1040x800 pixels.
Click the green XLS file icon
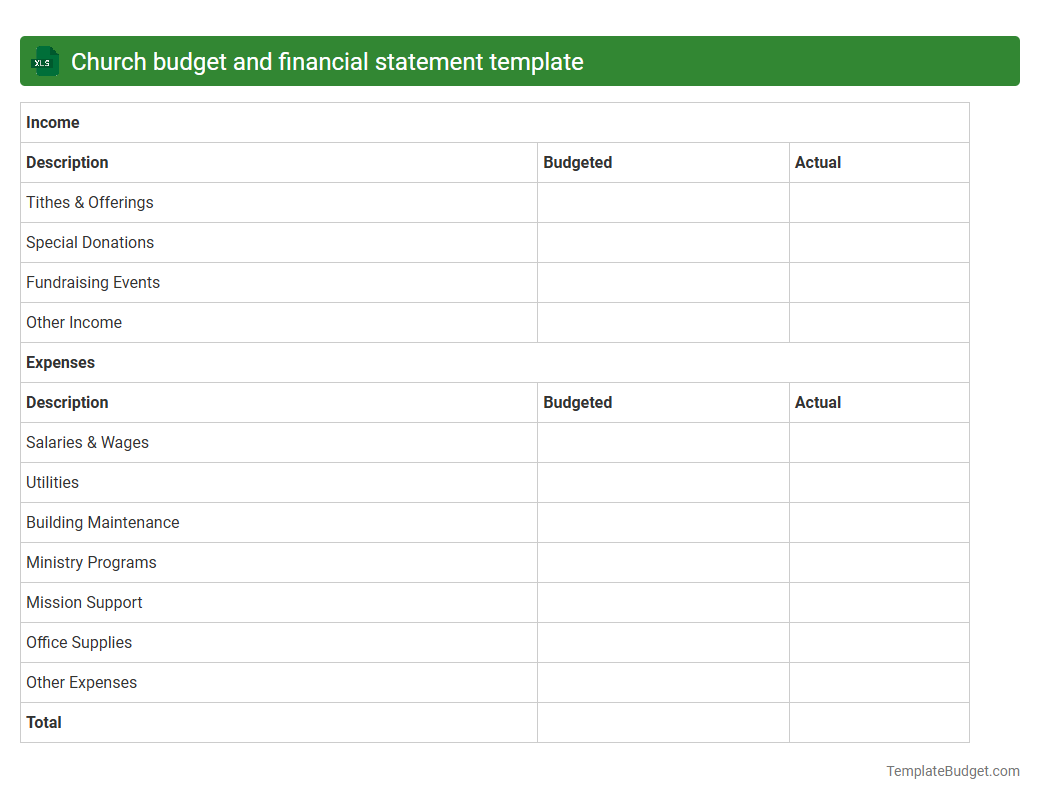pos(44,61)
